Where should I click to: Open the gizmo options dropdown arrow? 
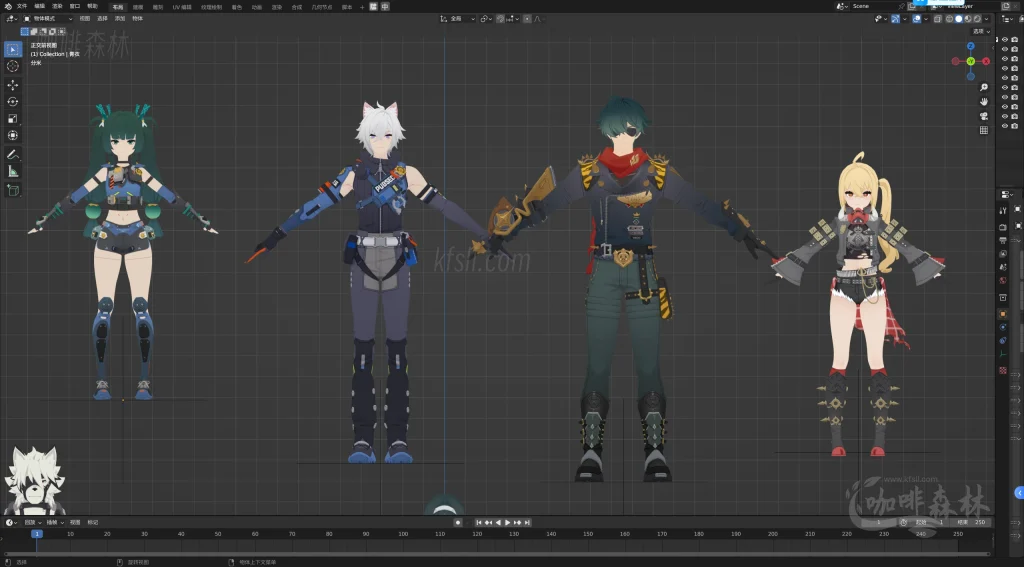[x=904, y=19]
